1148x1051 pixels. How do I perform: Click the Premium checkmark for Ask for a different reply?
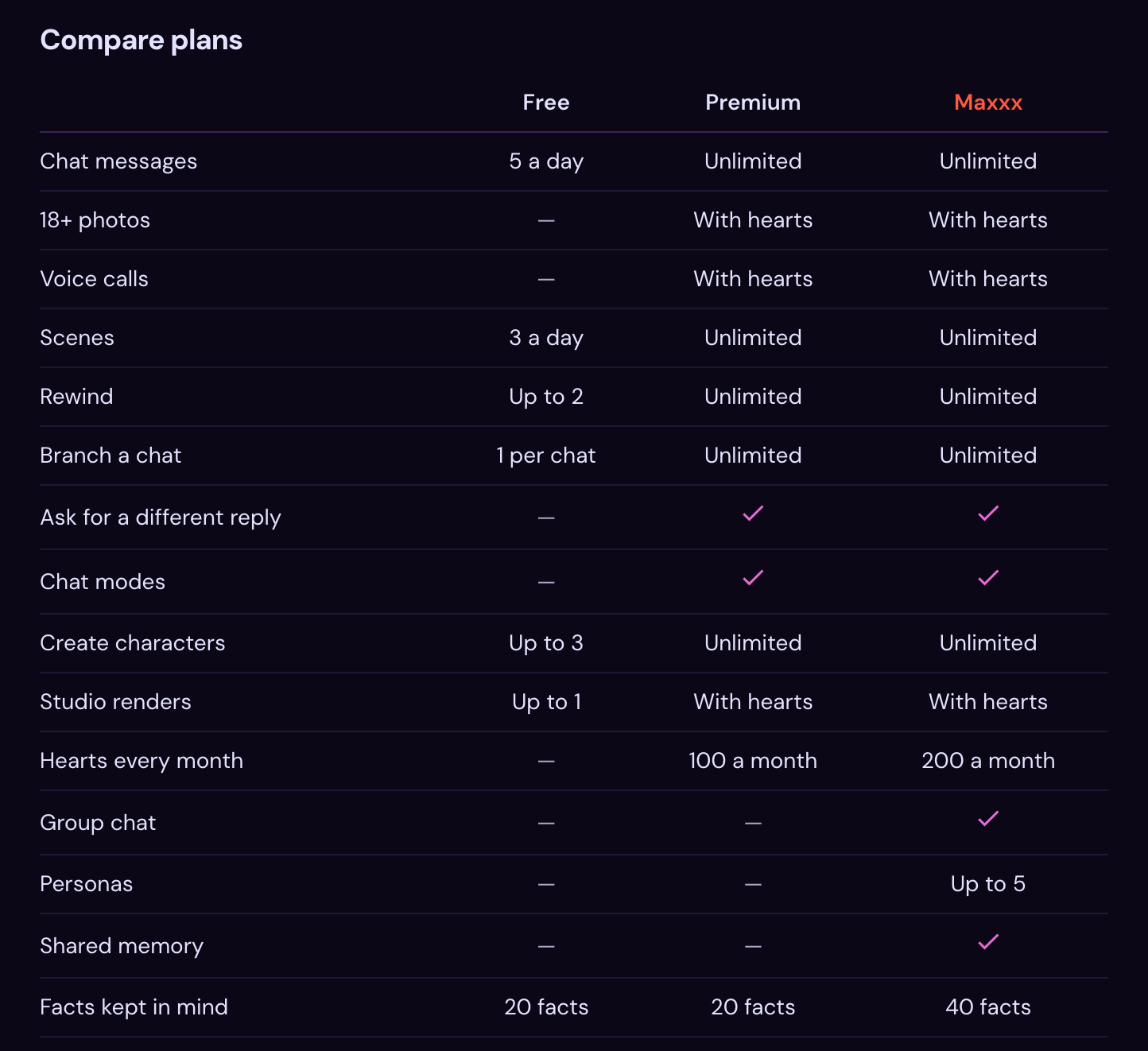coord(753,514)
